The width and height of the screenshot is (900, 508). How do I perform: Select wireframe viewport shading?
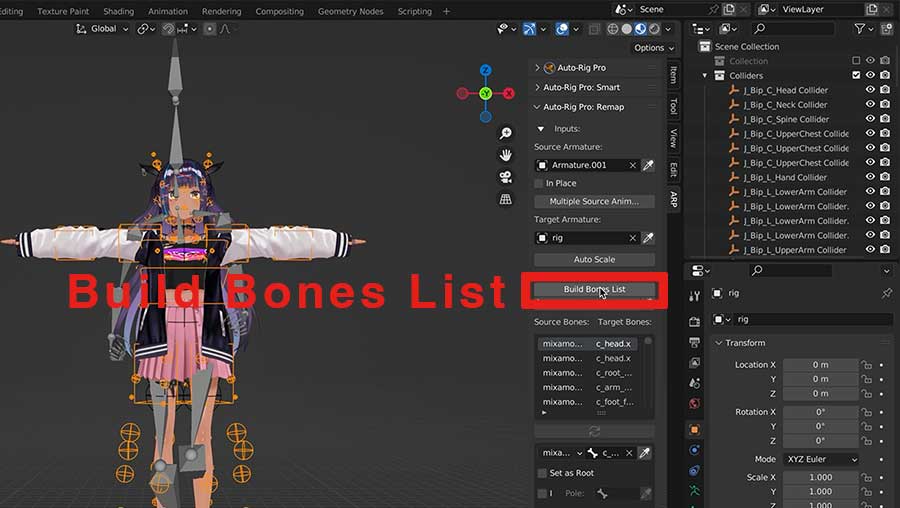pyautogui.click(x=613, y=29)
